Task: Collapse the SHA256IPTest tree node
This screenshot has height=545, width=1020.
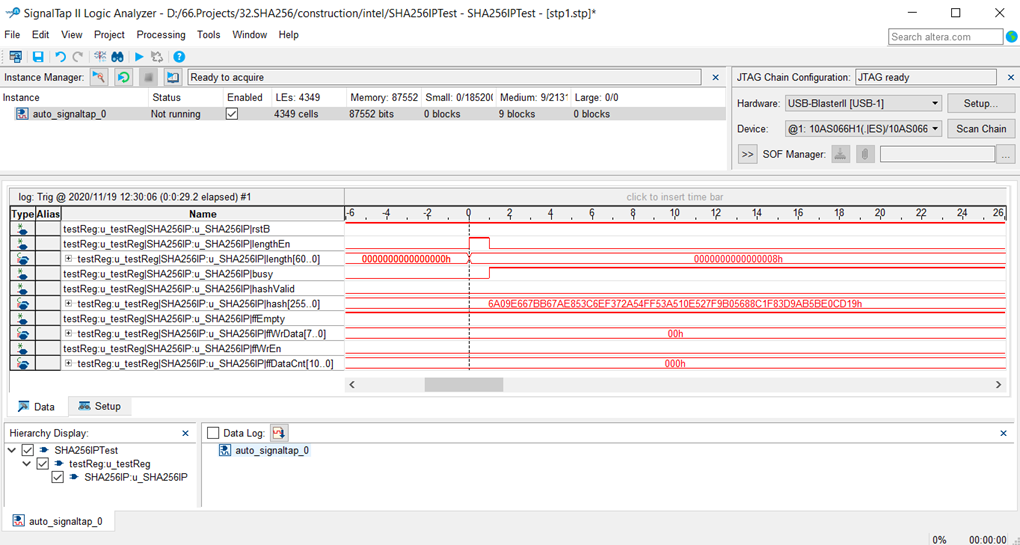Action: click(x=12, y=450)
